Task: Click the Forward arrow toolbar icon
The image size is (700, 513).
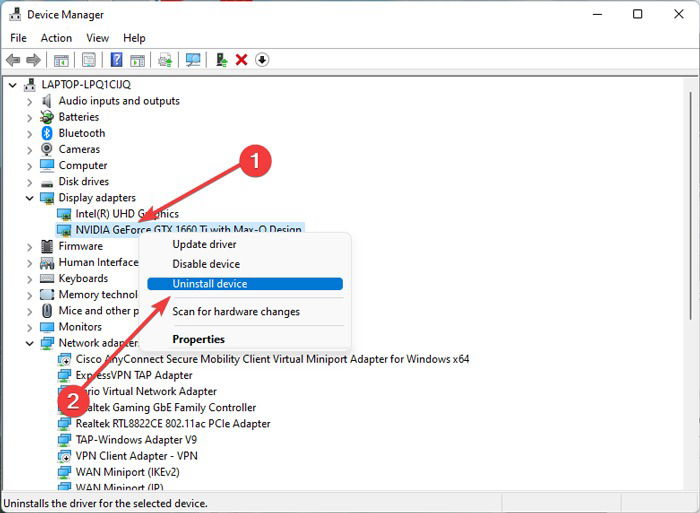Action: [33, 60]
